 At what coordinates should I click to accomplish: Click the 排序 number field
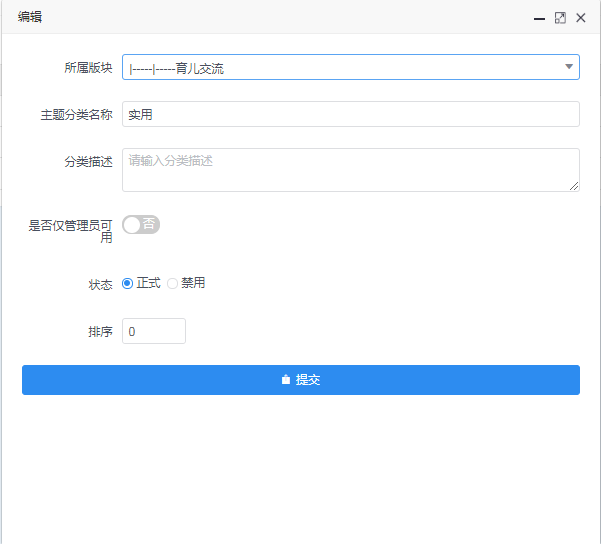coord(154,331)
